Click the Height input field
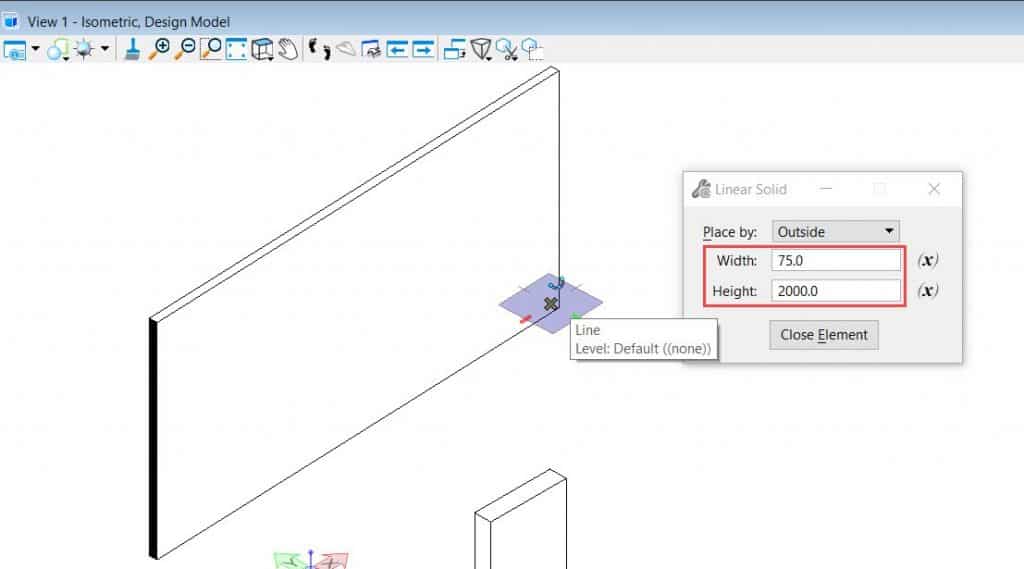 click(x=836, y=291)
